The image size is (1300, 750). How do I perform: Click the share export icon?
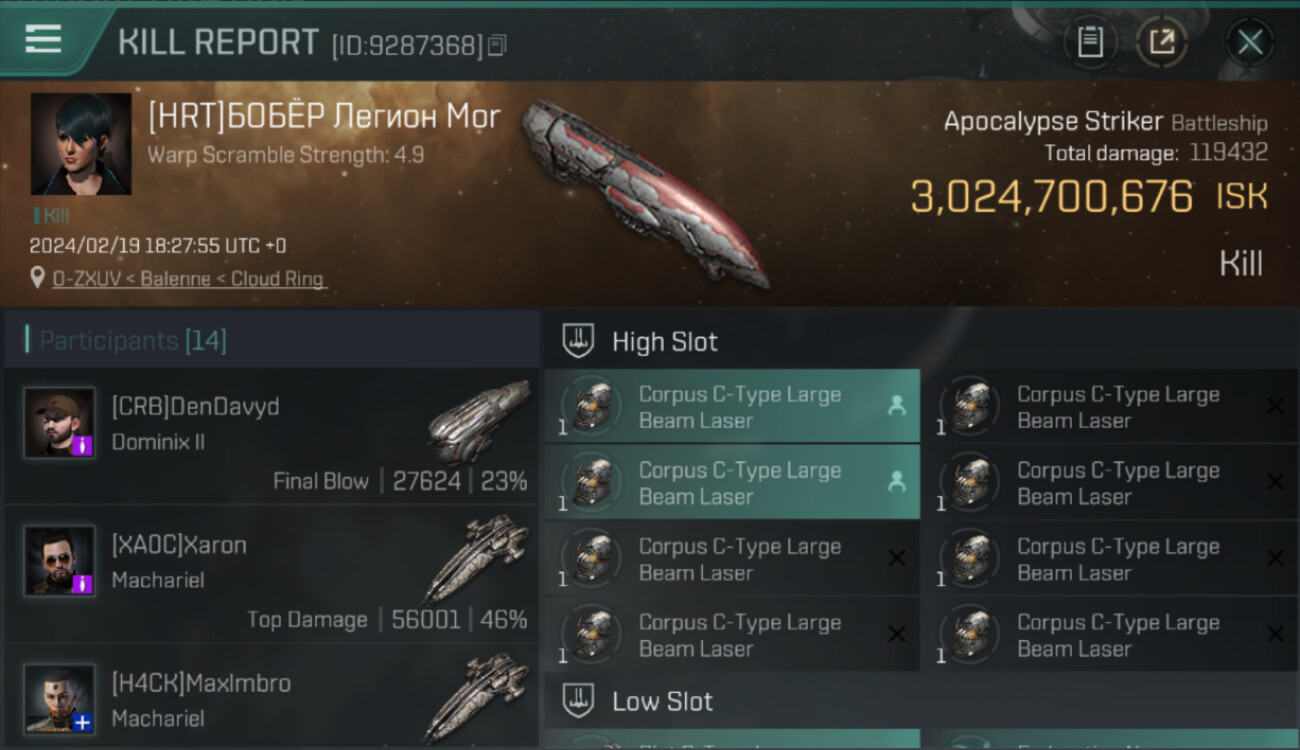pyautogui.click(x=1162, y=42)
